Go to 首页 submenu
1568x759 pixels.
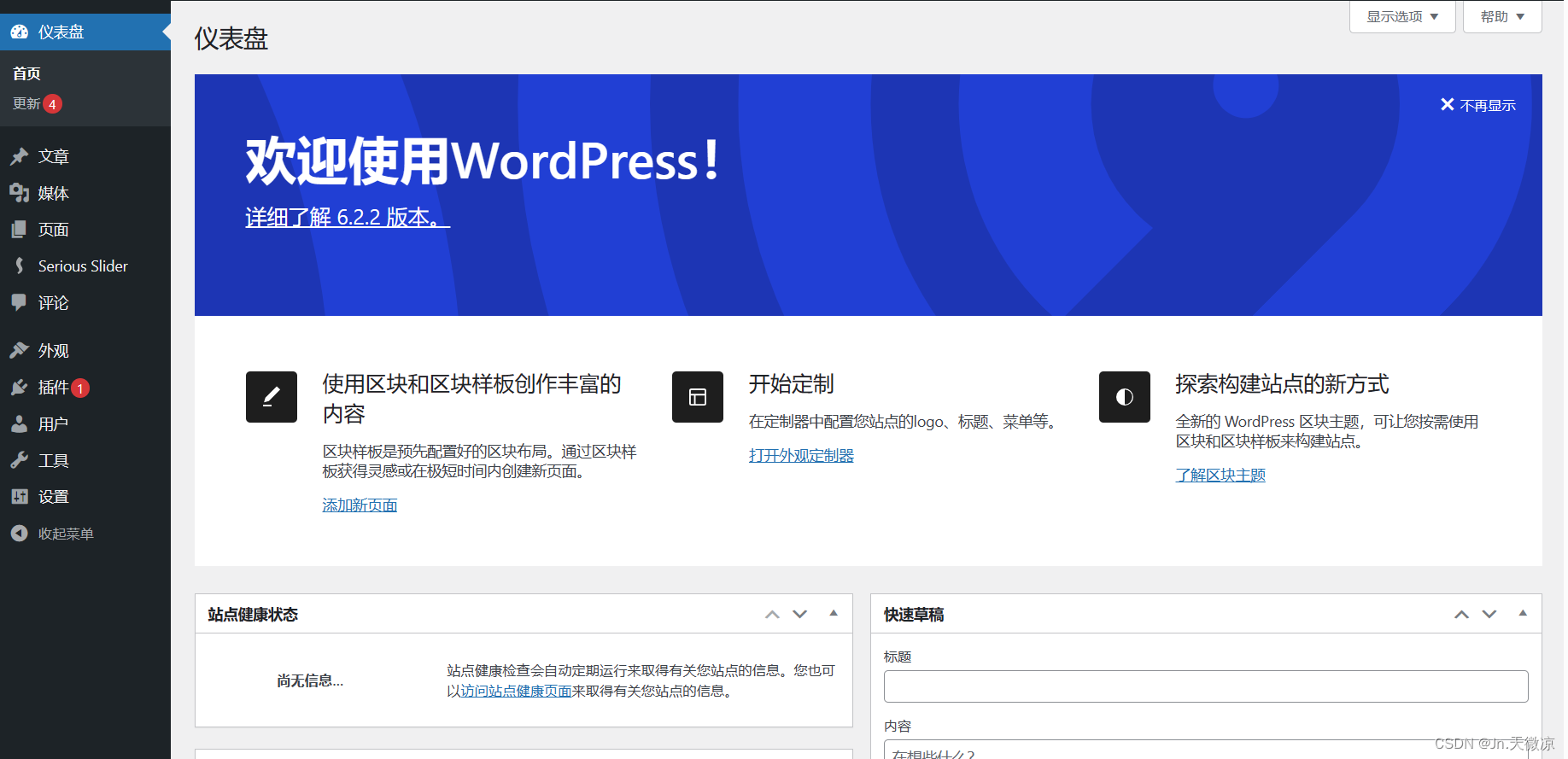[x=26, y=73]
